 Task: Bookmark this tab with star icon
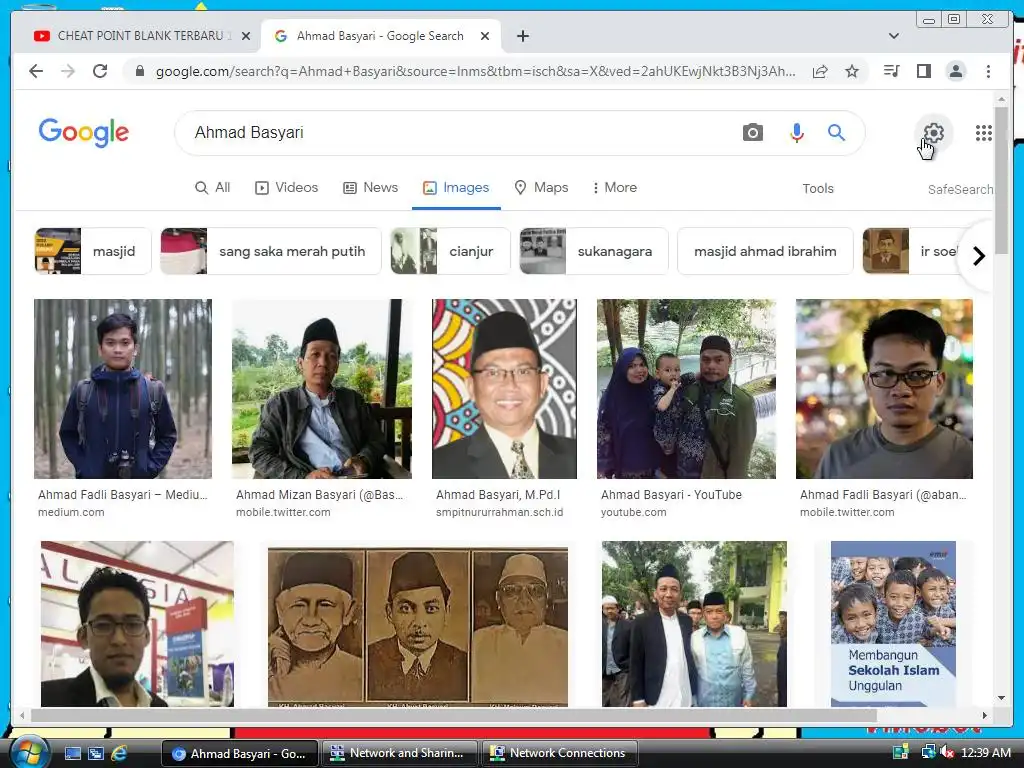pos(852,71)
